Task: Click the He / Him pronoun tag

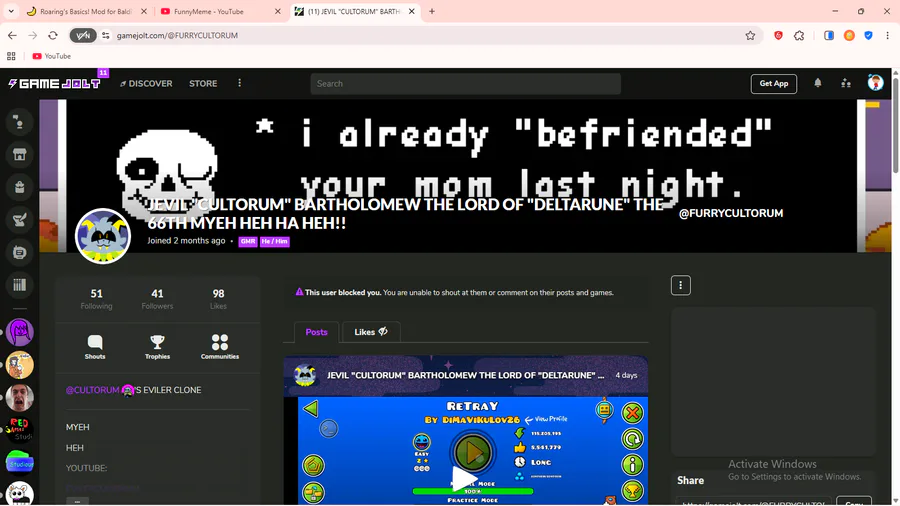Action: pyautogui.click(x=274, y=242)
